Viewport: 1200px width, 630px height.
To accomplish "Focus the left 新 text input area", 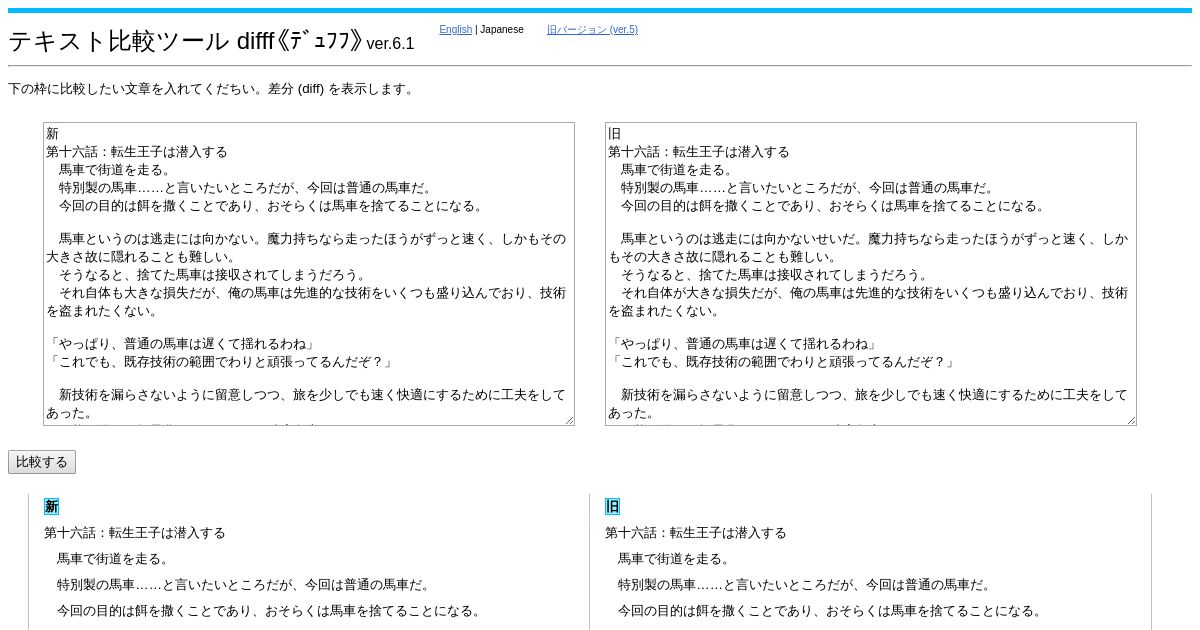I will 309,274.
